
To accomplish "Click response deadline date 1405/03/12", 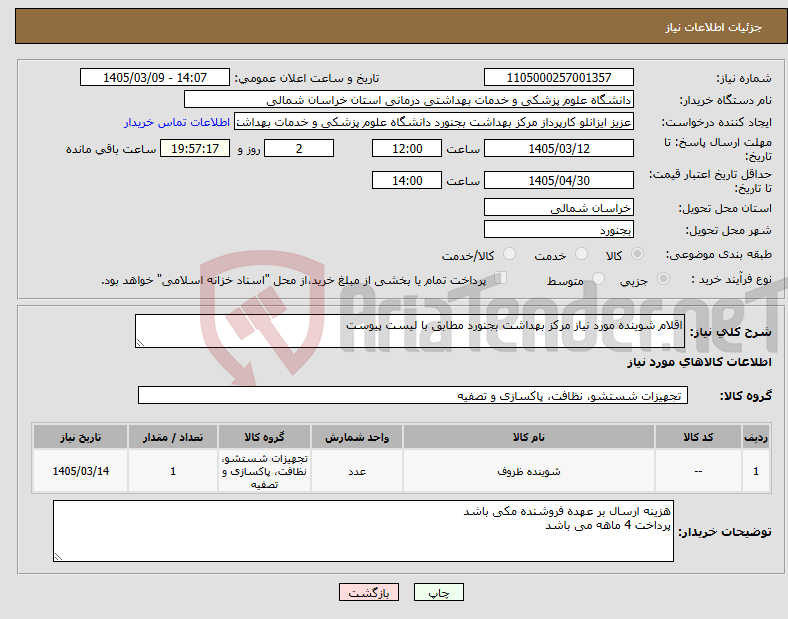I will (x=558, y=148).
